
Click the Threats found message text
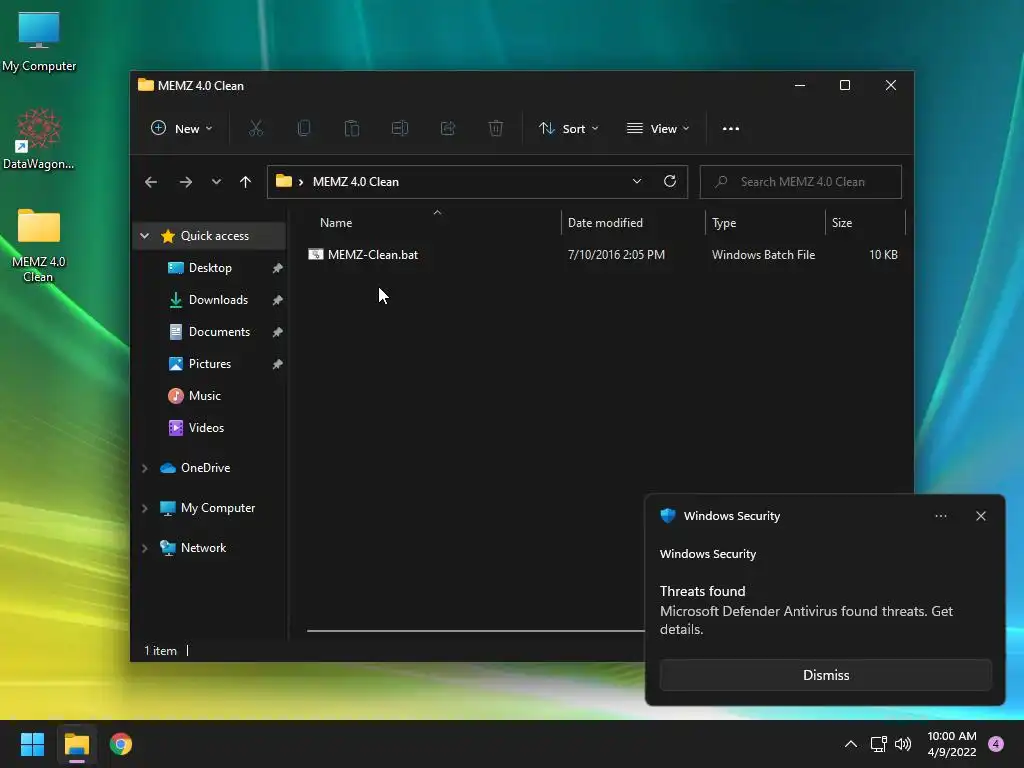(x=703, y=591)
